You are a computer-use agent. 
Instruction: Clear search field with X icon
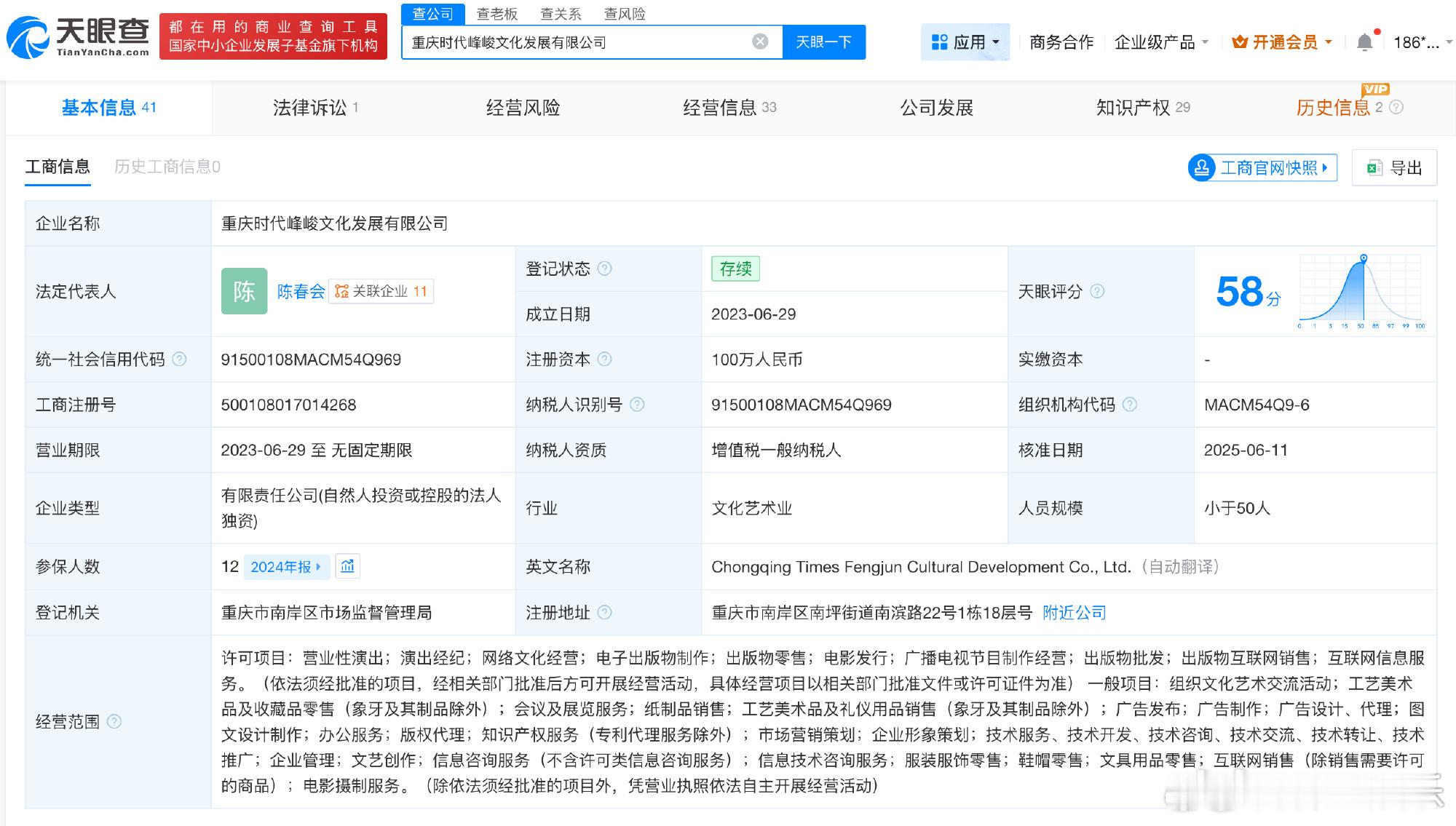(x=760, y=41)
